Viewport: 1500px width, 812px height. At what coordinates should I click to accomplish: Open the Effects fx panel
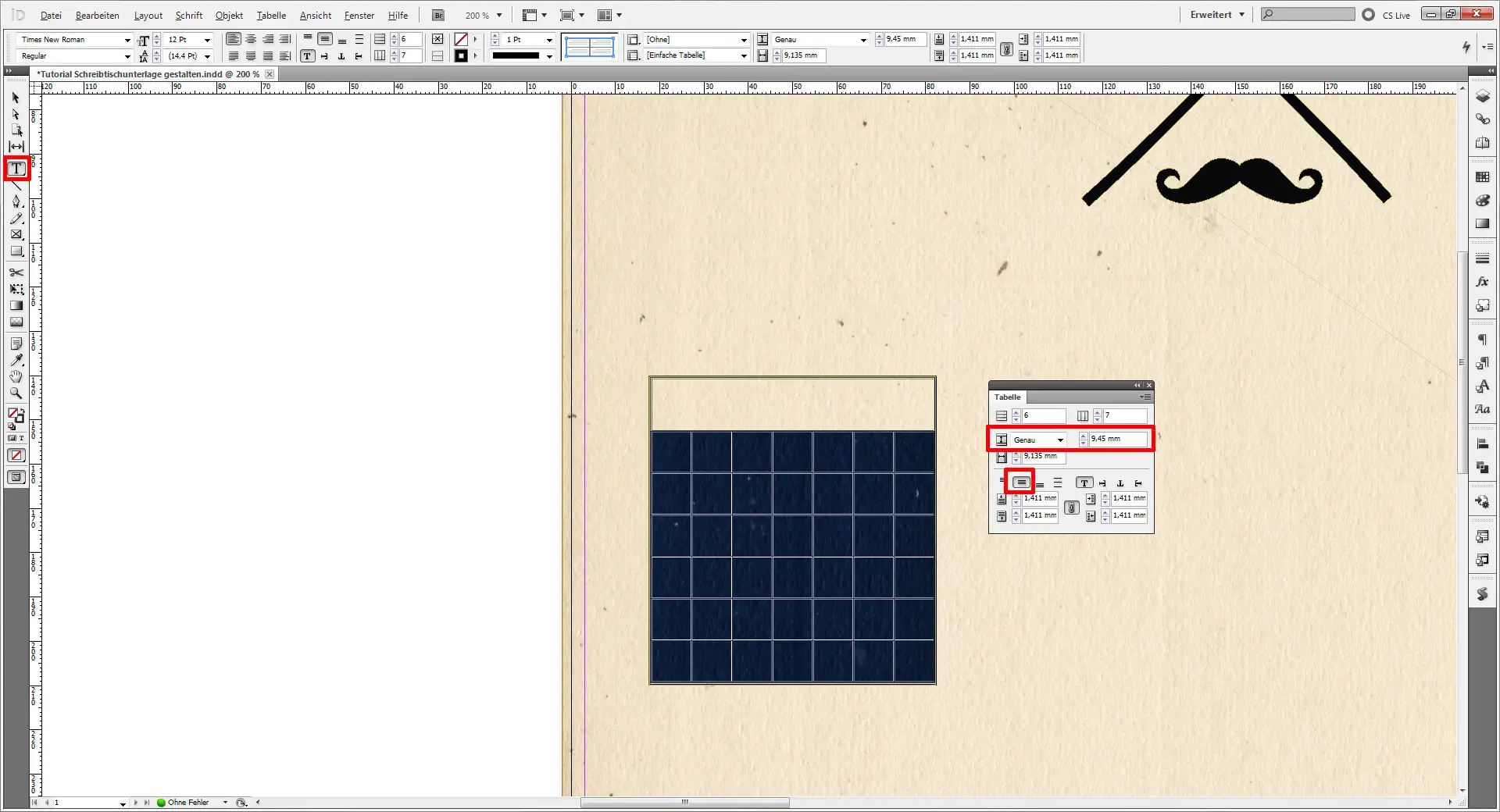pyautogui.click(x=1482, y=282)
